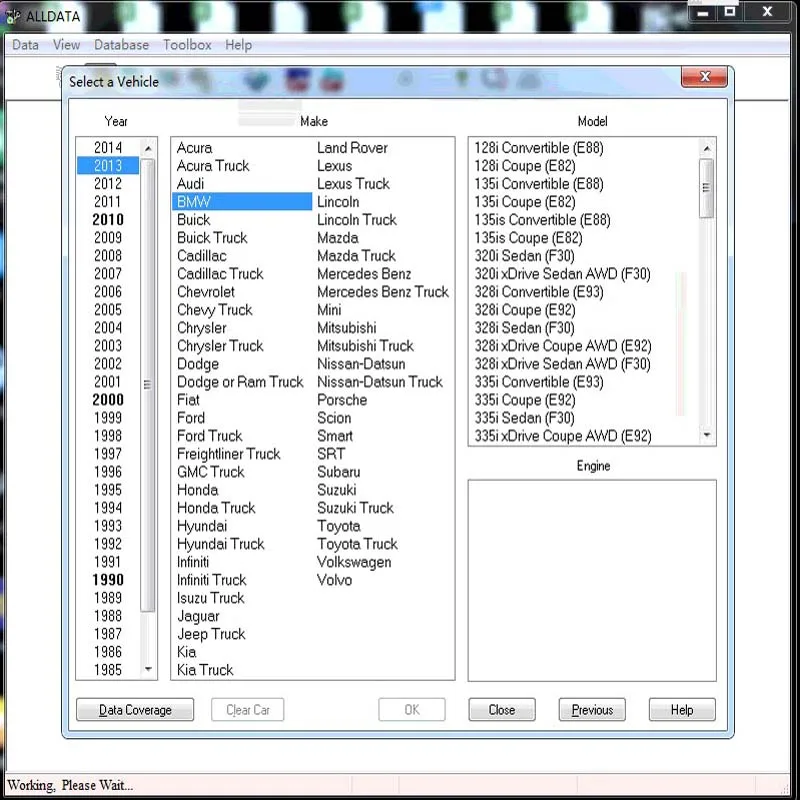Click the Data Coverage button

point(135,710)
